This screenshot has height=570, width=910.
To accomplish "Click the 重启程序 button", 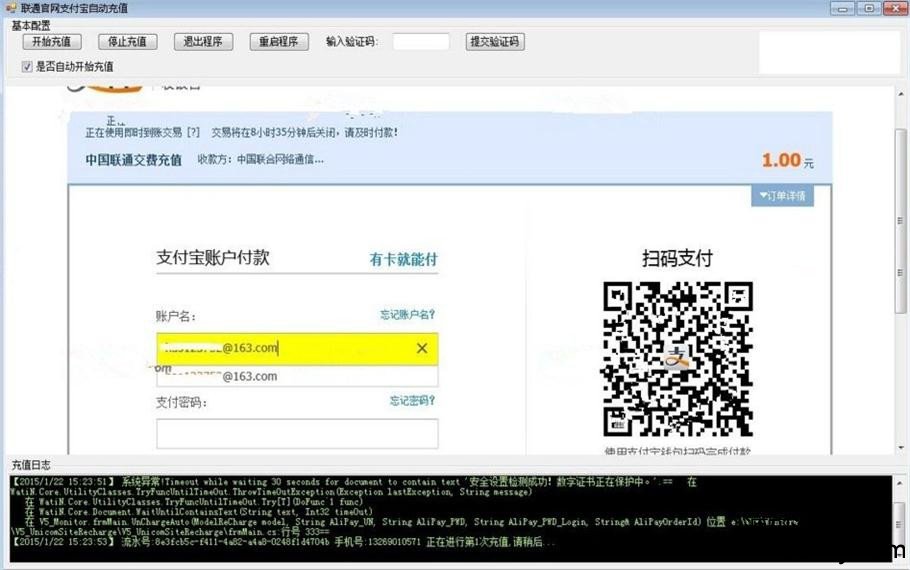I will coord(279,42).
